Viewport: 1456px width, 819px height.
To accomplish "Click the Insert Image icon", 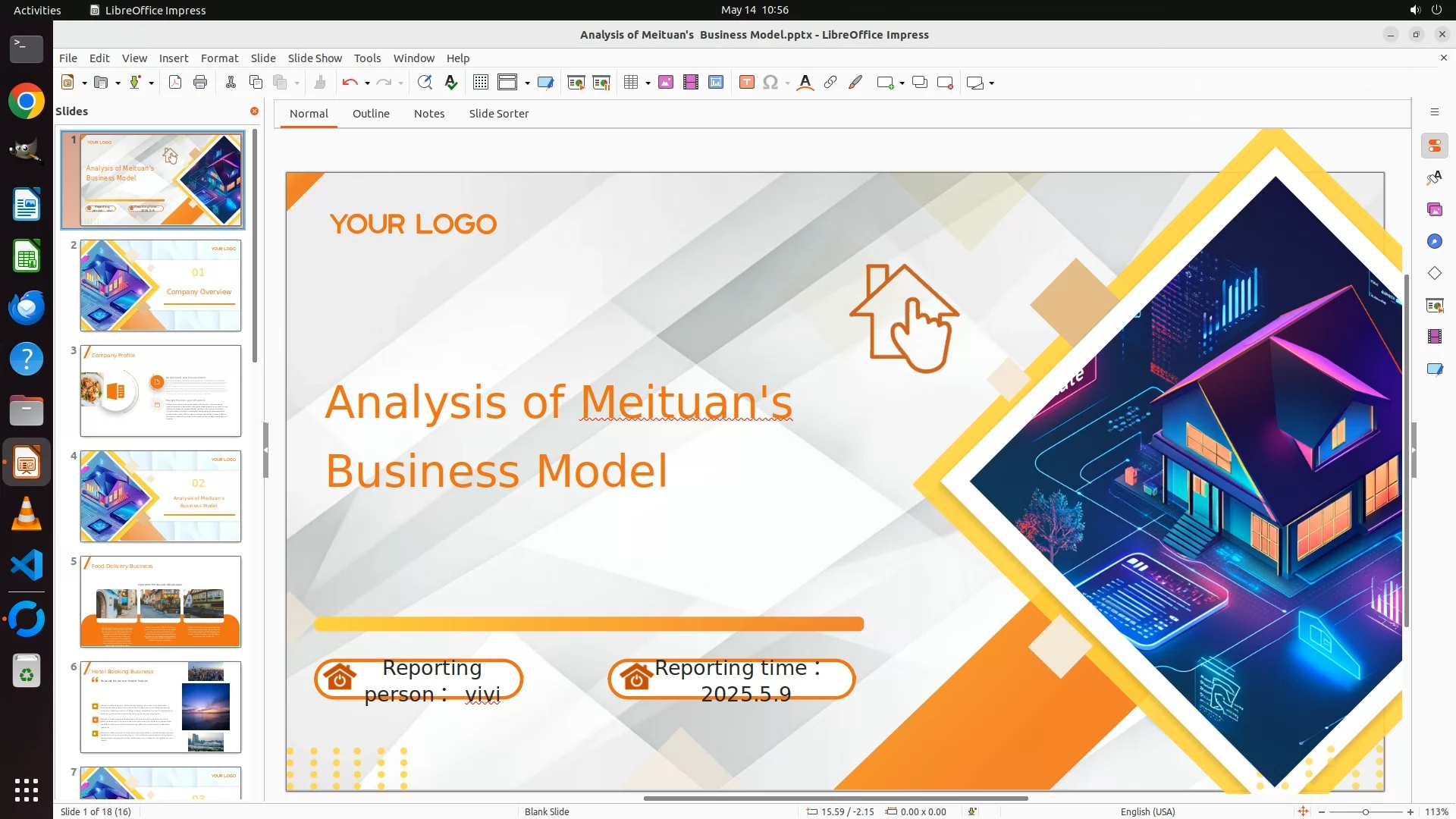I will coord(666,83).
